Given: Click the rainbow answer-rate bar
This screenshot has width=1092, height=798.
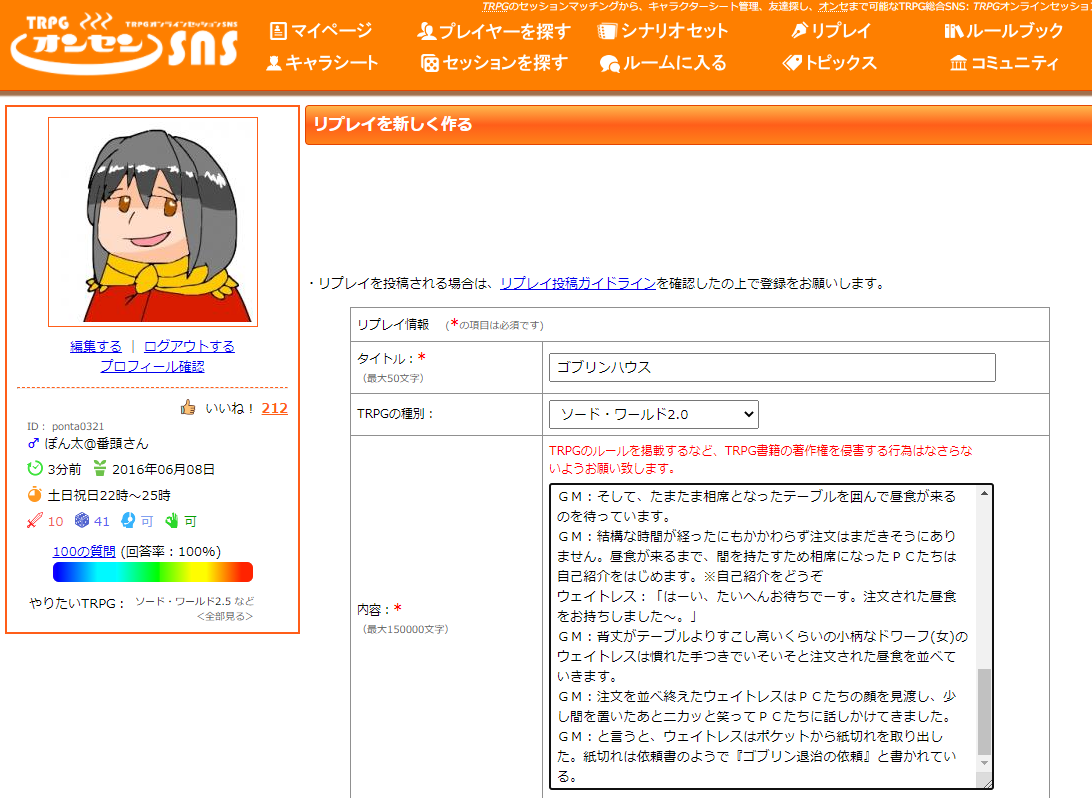Looking at the screenshot, I should [x=153, y=572].
